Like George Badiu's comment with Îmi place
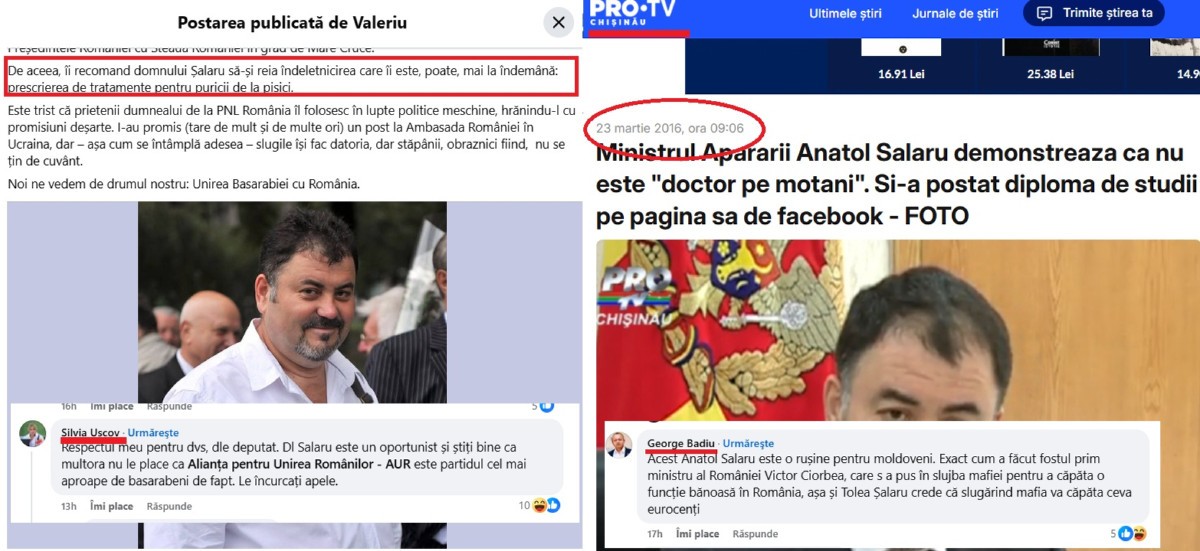The image size is (1200, 551). [x=698, y=534]
